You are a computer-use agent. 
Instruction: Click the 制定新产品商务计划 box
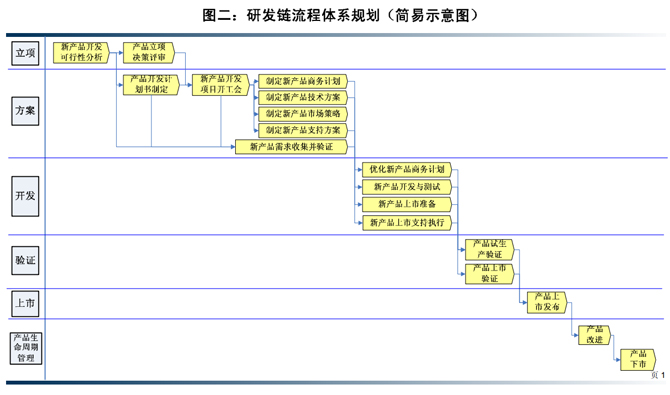point(303,81)
